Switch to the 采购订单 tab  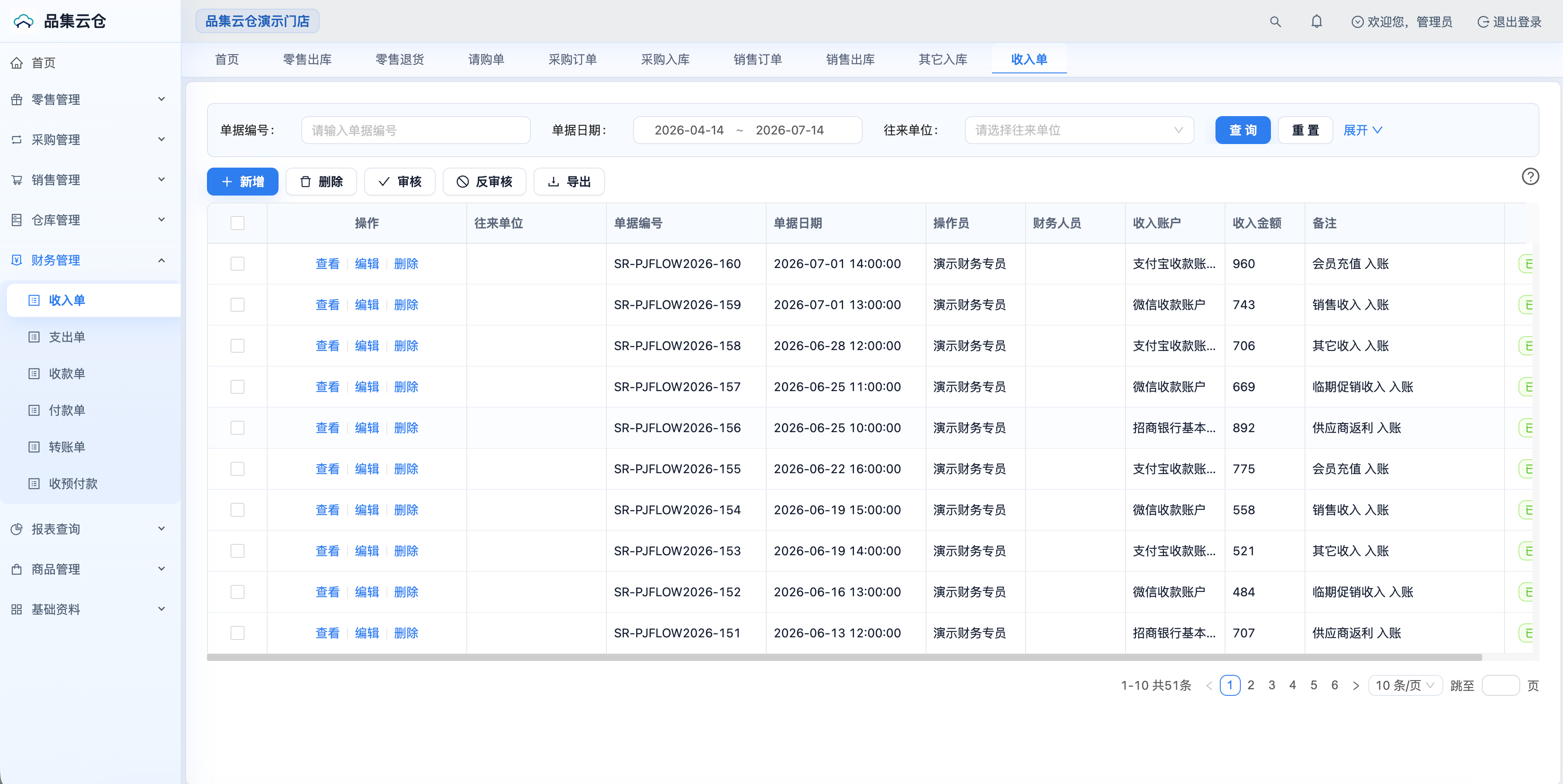[x=572, y=59]
